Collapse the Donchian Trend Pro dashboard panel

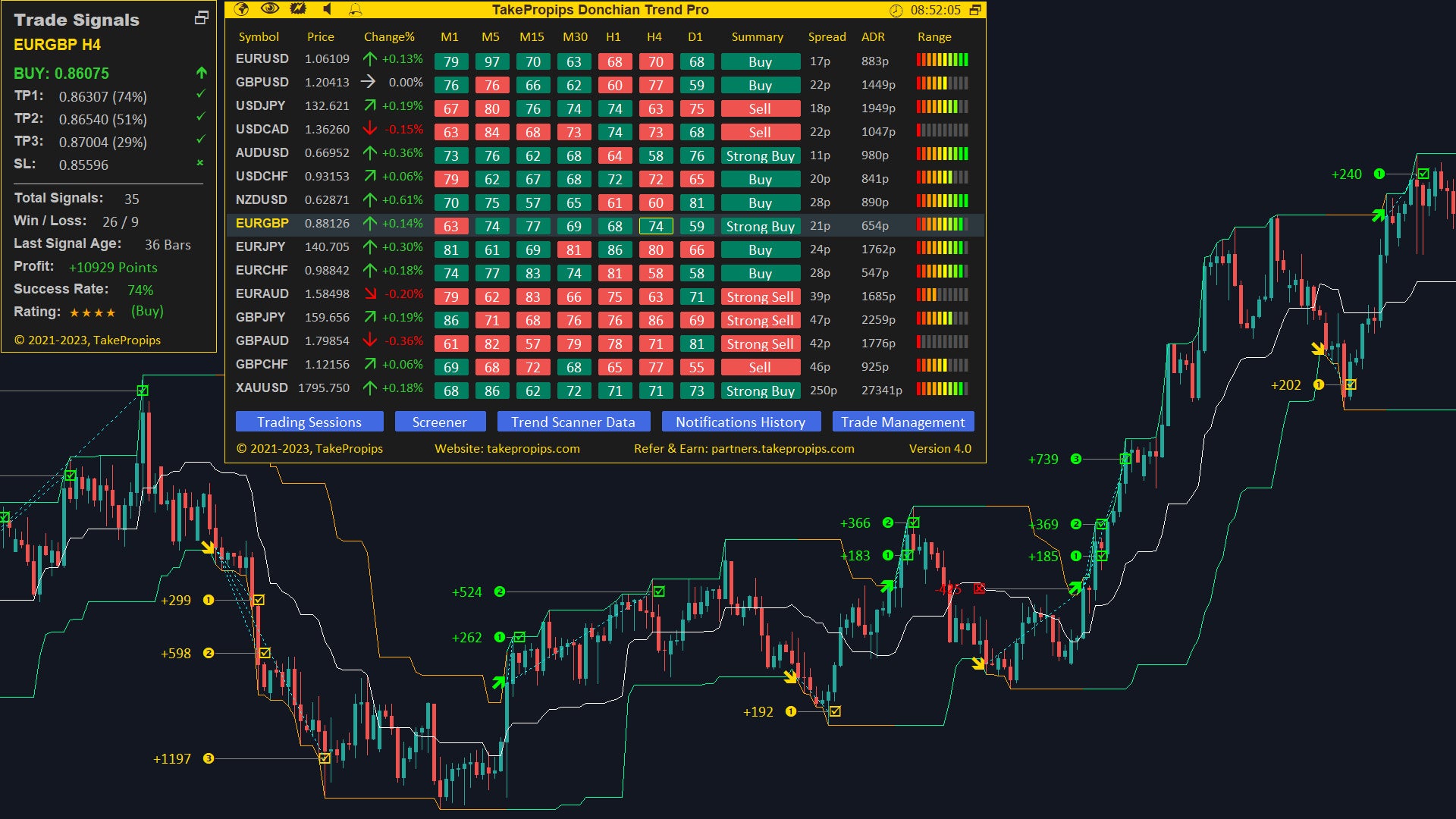975,10
